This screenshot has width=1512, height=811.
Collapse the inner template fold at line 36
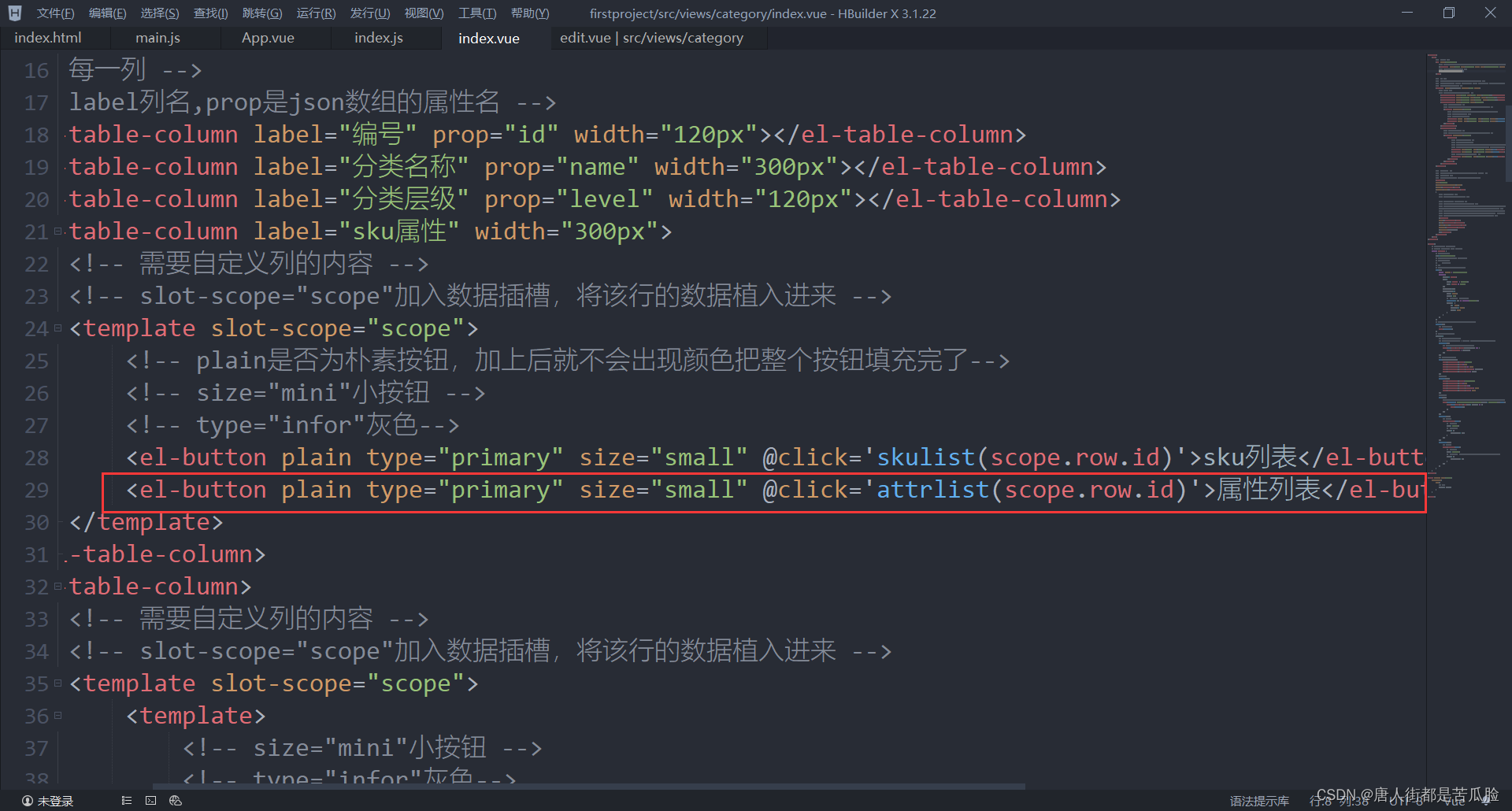pyautogui.click(x=58, y=716)
